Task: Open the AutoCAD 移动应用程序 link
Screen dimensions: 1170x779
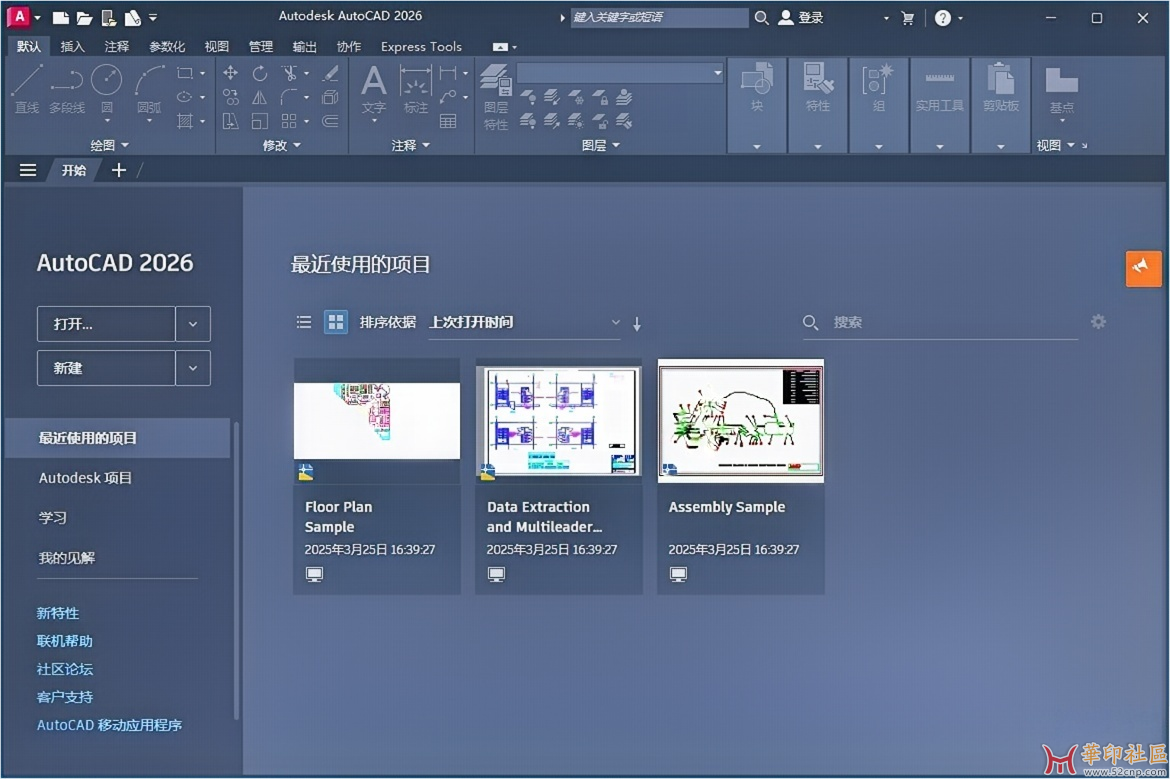Action: [109, 725]
